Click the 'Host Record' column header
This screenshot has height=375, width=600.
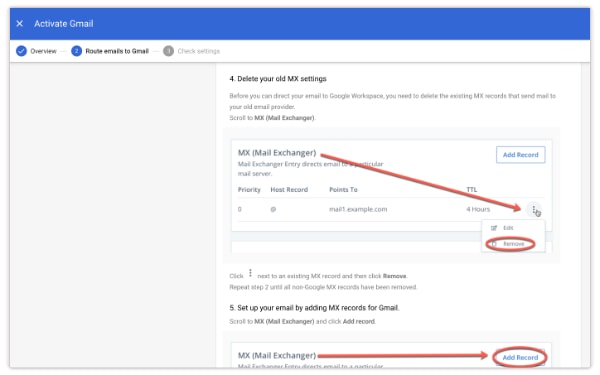[x=289, y=190]
